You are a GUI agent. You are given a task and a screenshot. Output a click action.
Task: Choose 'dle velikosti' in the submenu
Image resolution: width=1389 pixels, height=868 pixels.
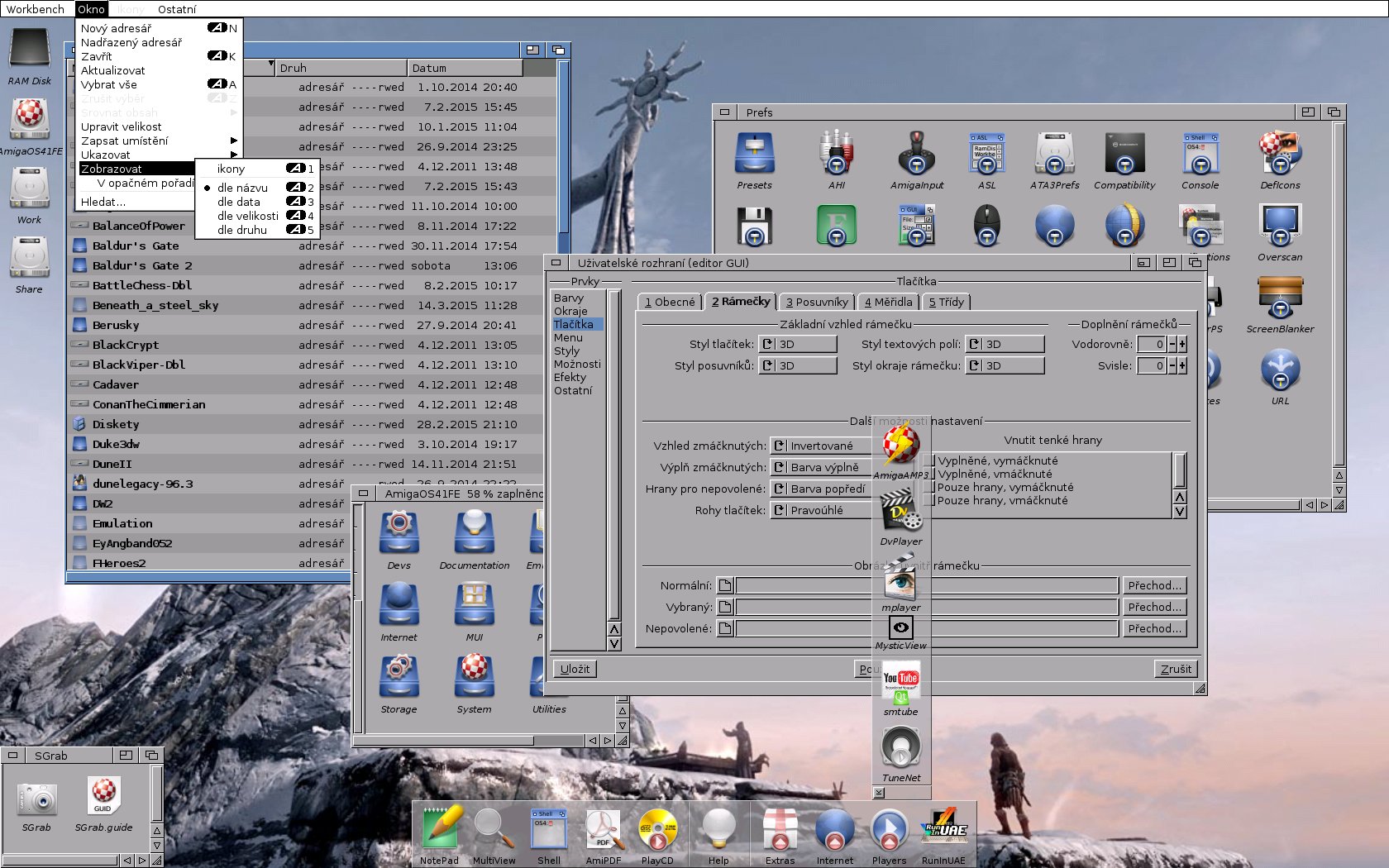pyautogui.click(x=247, y=216)
